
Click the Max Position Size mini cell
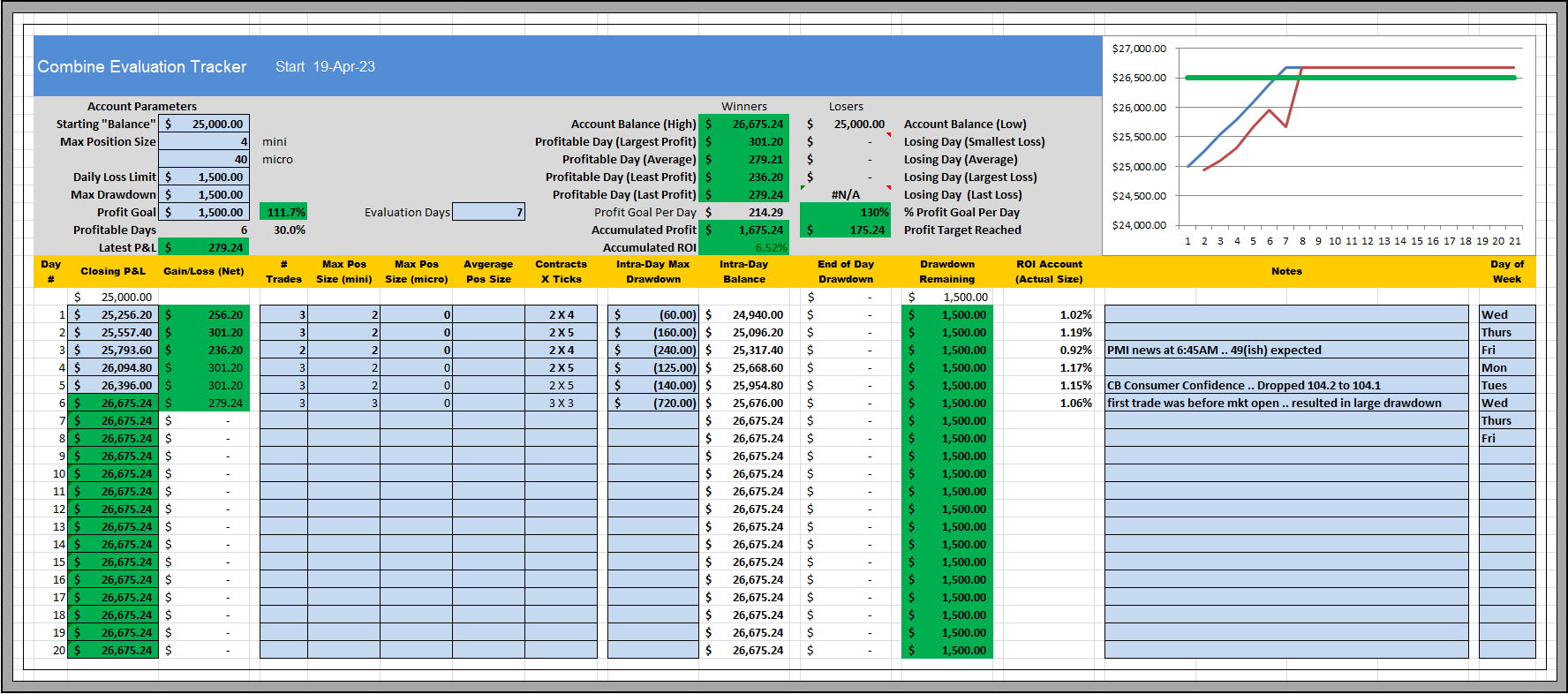[x=204, y=141]
